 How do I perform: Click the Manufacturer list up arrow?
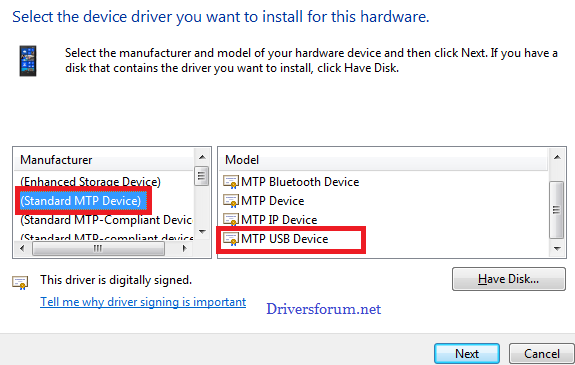[202, 157]
